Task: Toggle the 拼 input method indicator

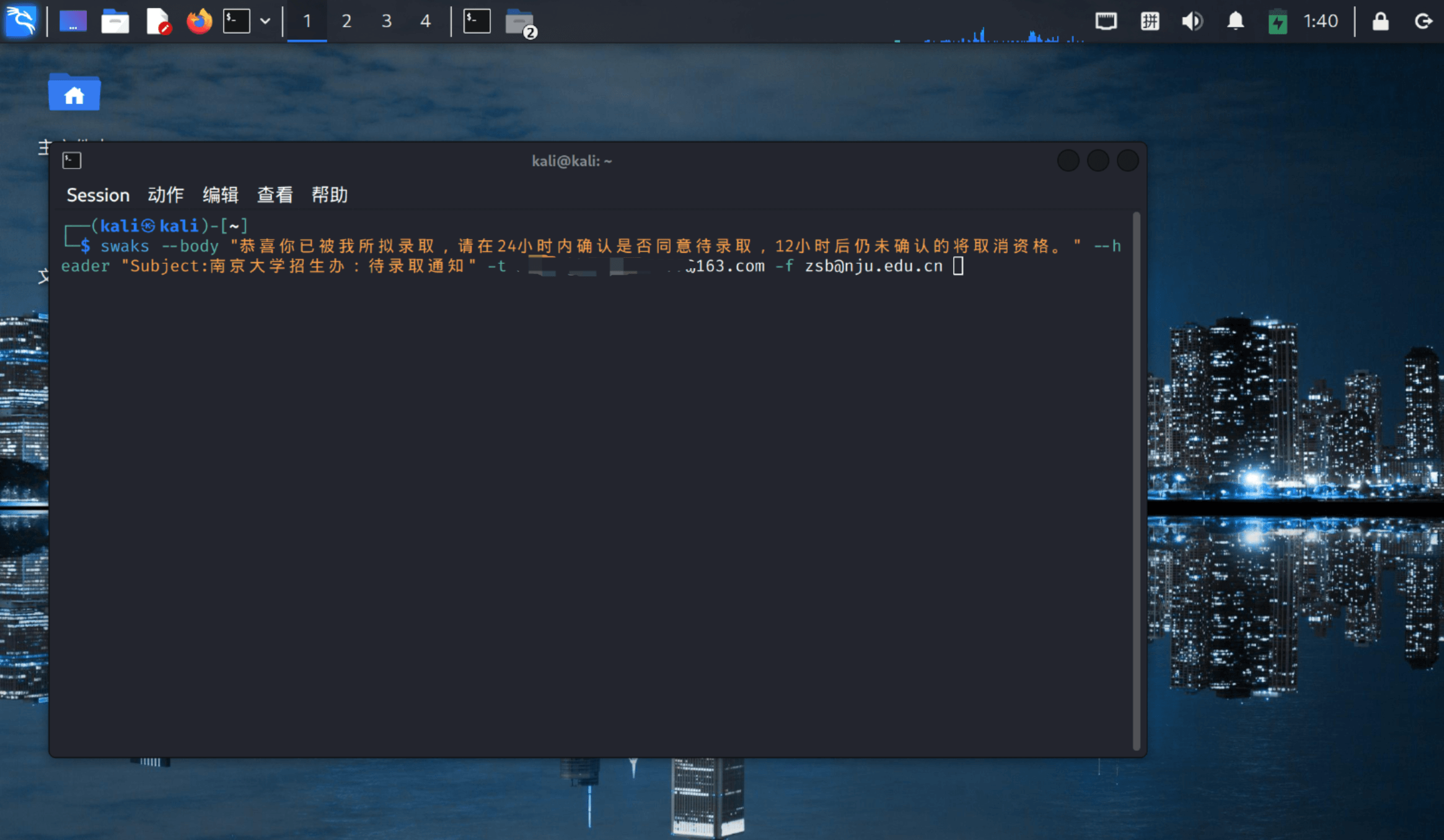Action: click(1150, 21)
